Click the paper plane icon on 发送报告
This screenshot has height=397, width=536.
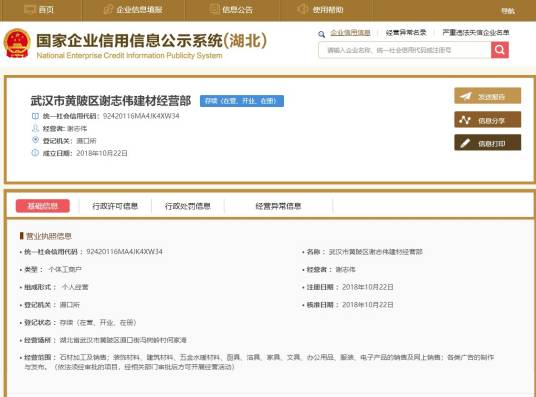465,96
